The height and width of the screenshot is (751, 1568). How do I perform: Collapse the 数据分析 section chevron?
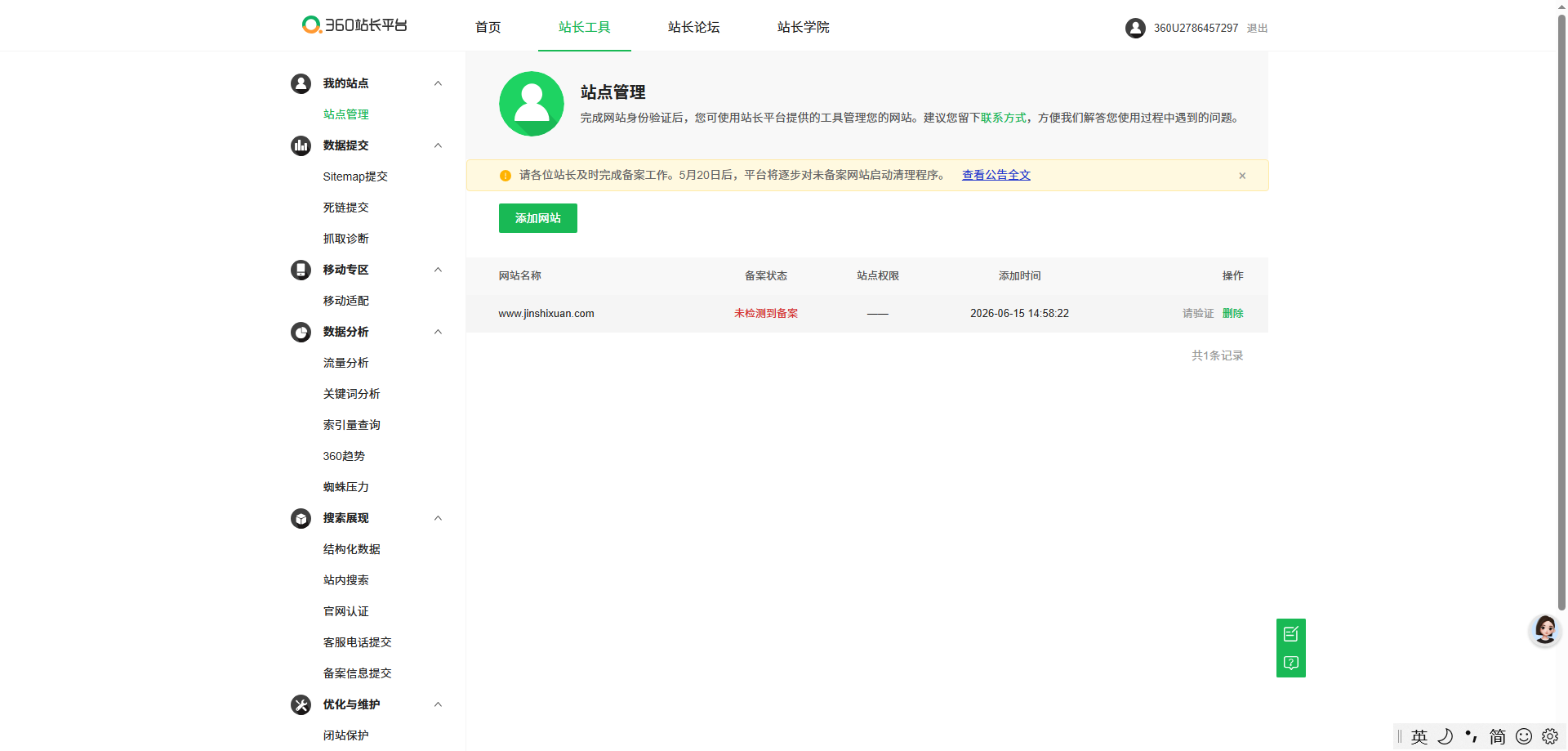click(438, 332)
